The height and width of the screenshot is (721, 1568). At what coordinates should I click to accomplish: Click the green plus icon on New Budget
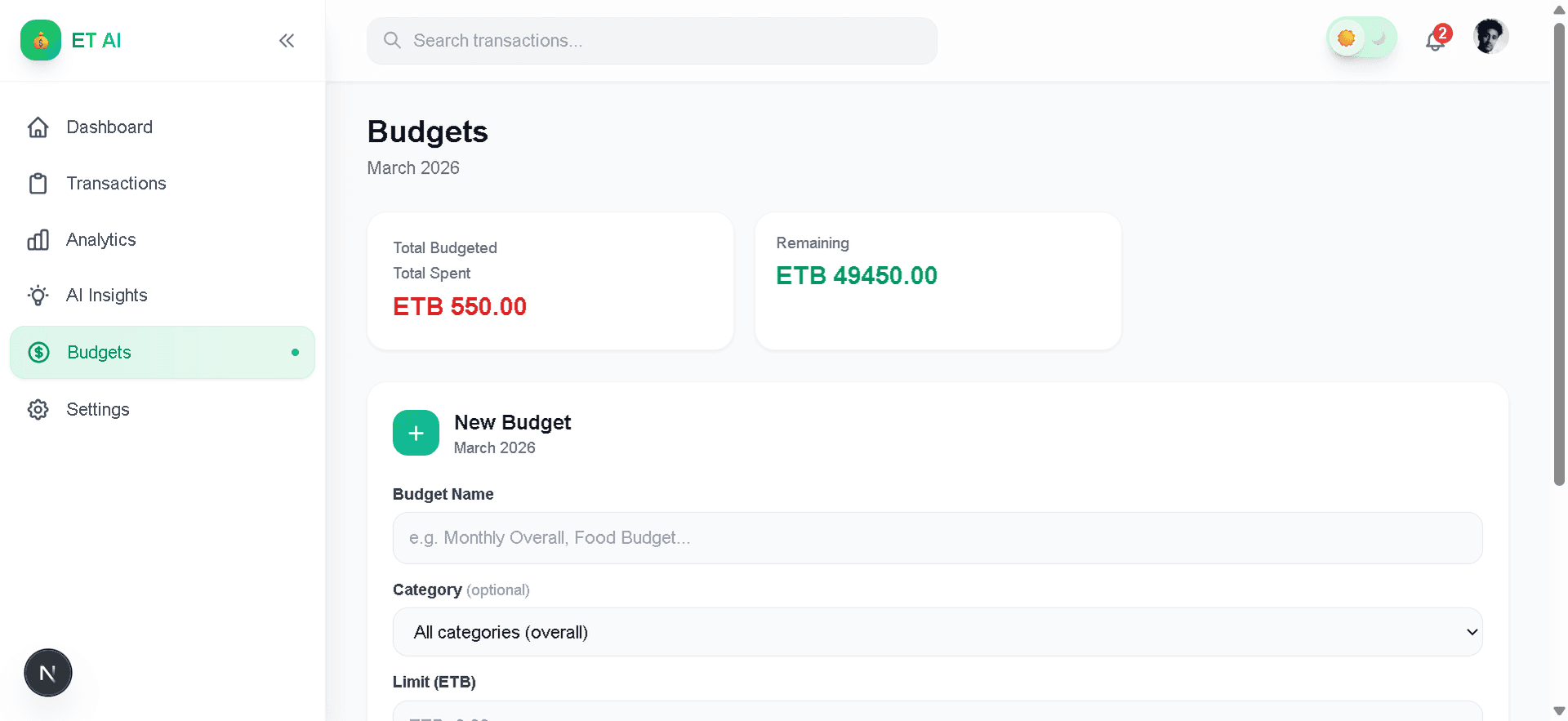(416, 433)
